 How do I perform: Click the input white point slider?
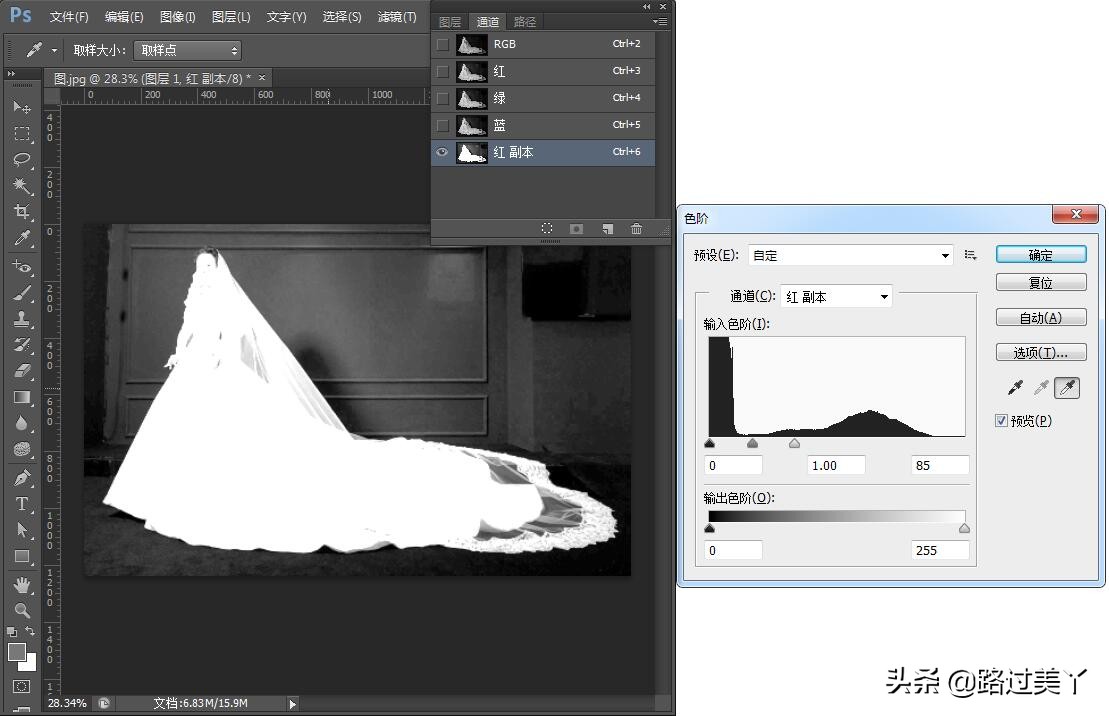pos(794,444)
